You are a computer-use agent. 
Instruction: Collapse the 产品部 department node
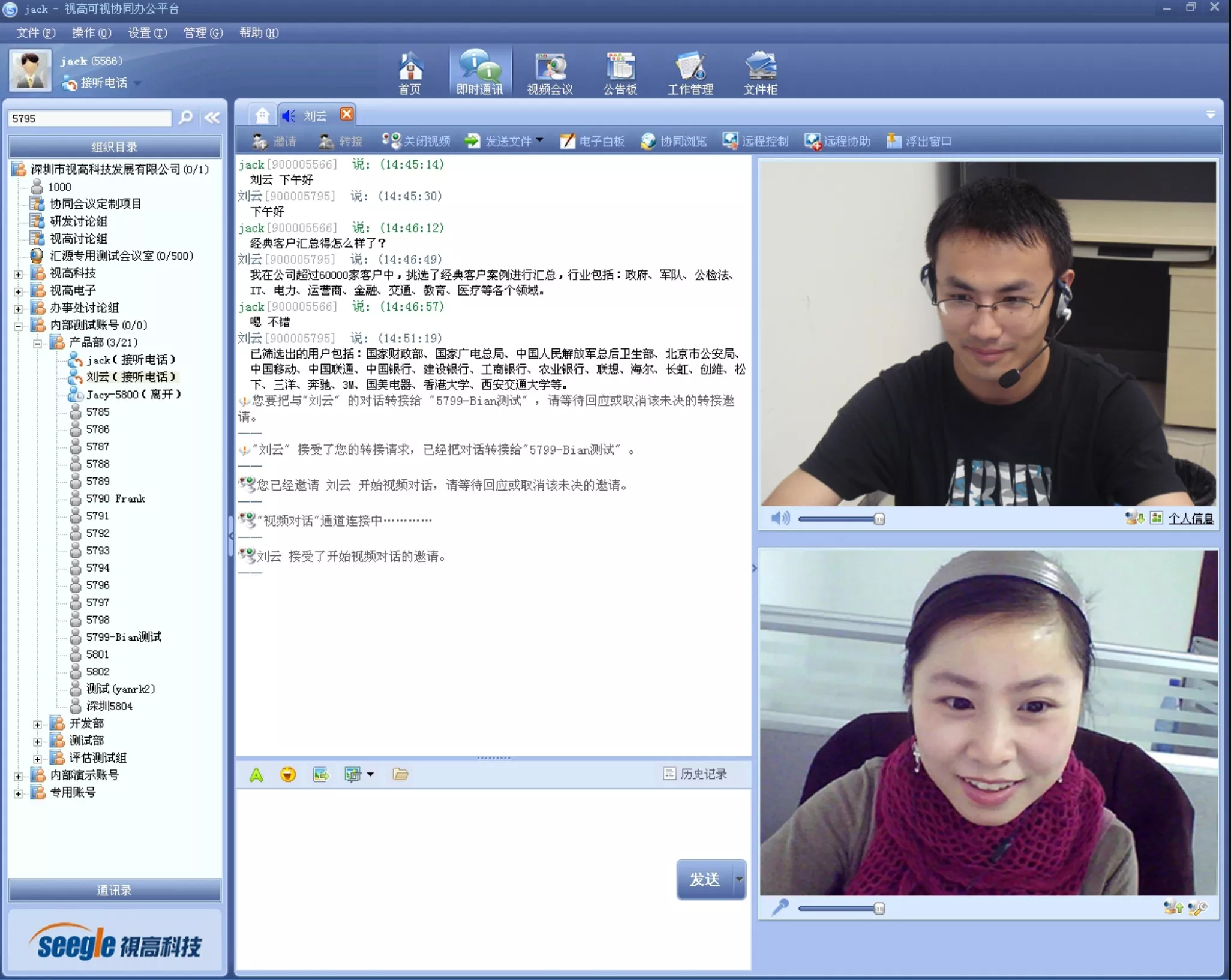pos(37,343)
